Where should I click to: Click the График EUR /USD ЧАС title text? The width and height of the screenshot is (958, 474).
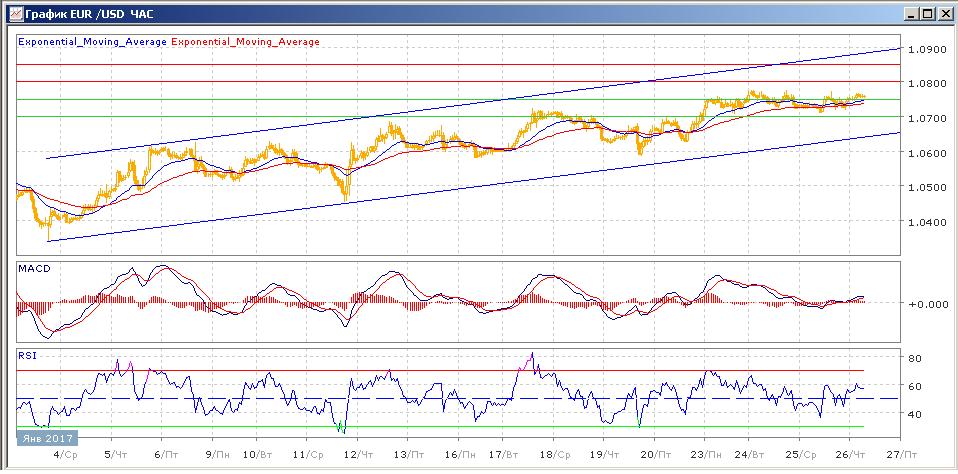coord(89,13)
